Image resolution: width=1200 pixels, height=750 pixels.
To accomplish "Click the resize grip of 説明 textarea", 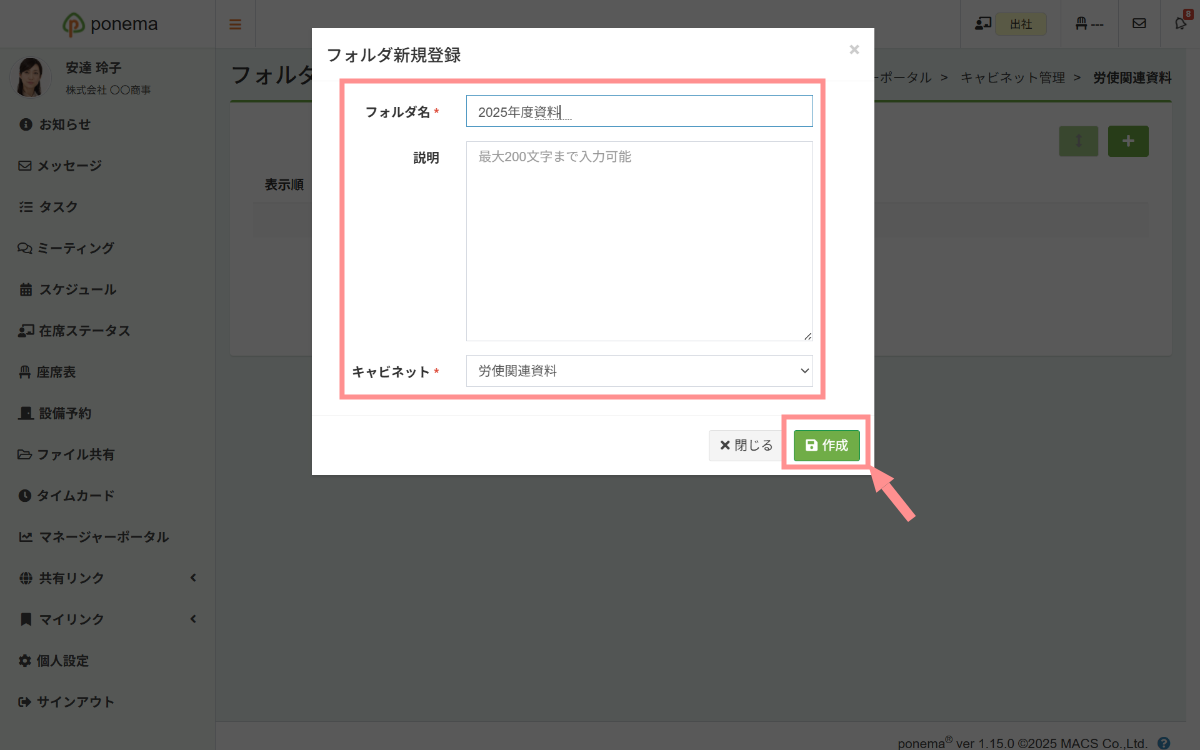I will coord(807,335).
